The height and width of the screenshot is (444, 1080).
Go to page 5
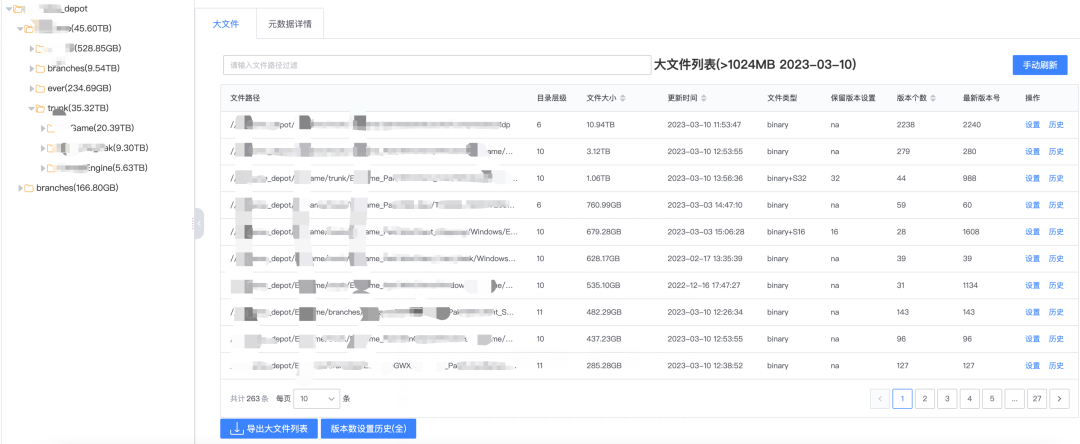(x=992, y=399)
